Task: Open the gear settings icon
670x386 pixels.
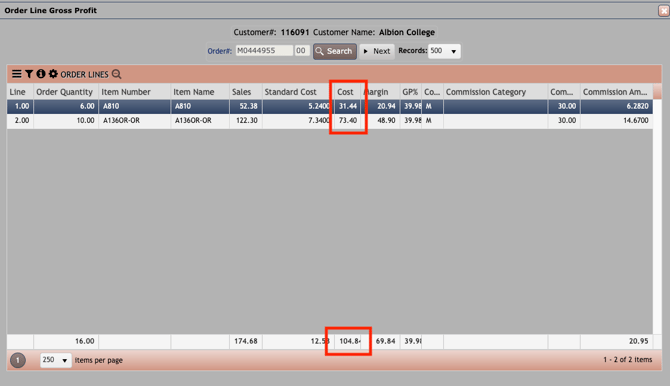Action: click(53, 74)
